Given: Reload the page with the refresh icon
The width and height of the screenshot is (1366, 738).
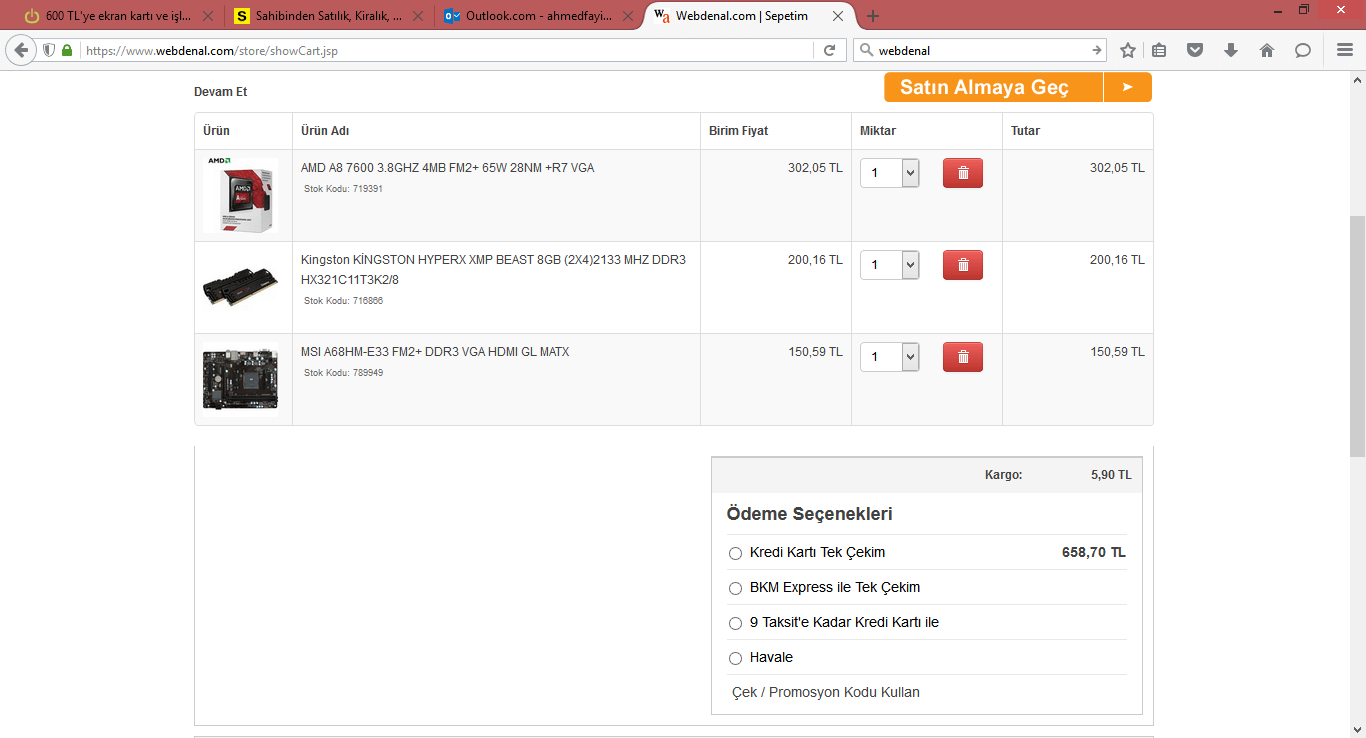Looking at the screenshot, I should (829, 50).
